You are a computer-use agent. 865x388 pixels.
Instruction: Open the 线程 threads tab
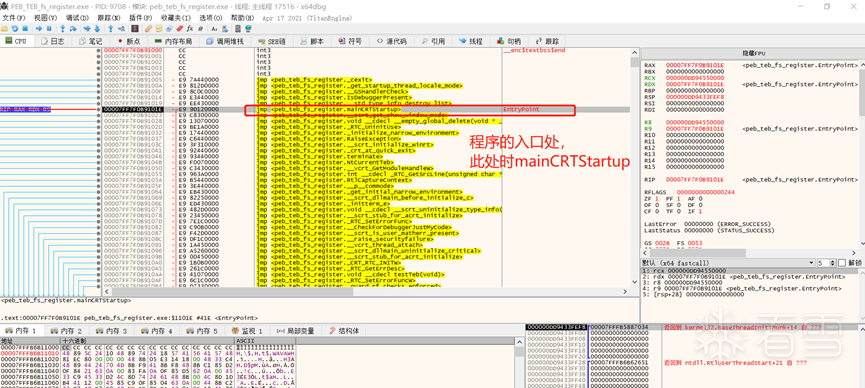pos(471,41)
